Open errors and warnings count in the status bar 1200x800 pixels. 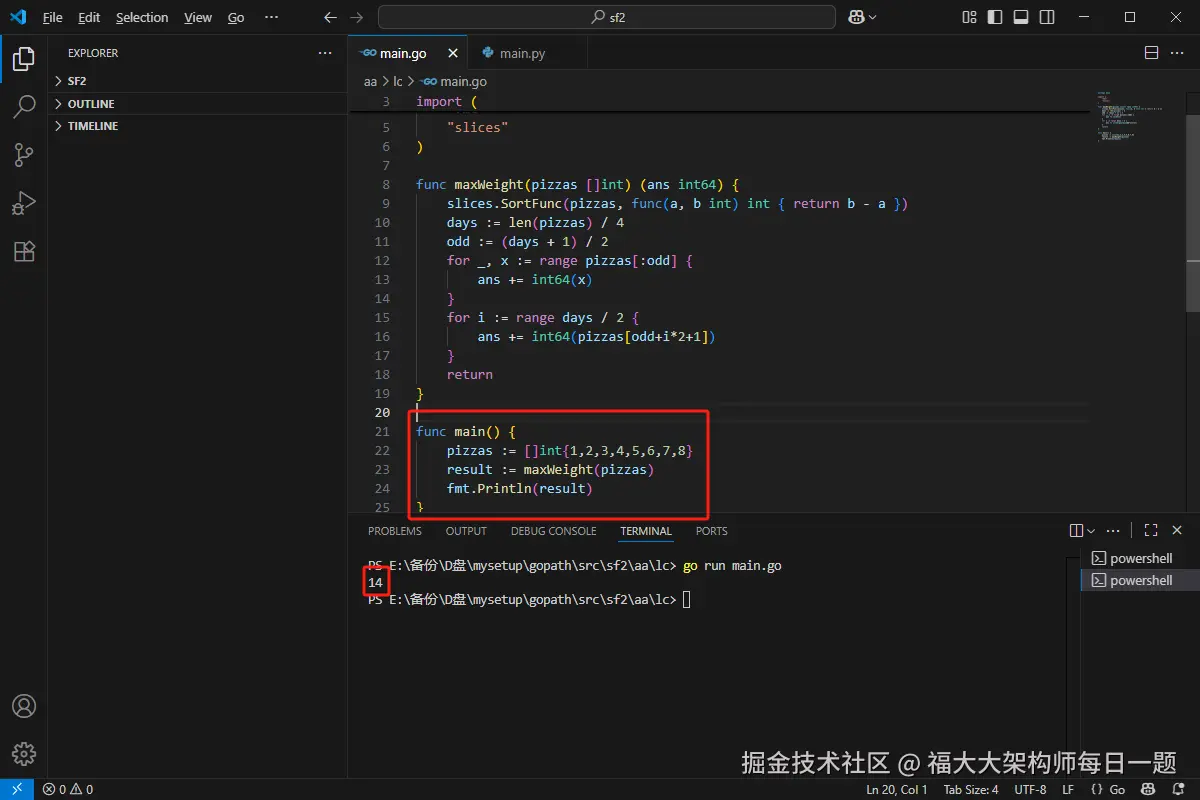coord(68,789)
